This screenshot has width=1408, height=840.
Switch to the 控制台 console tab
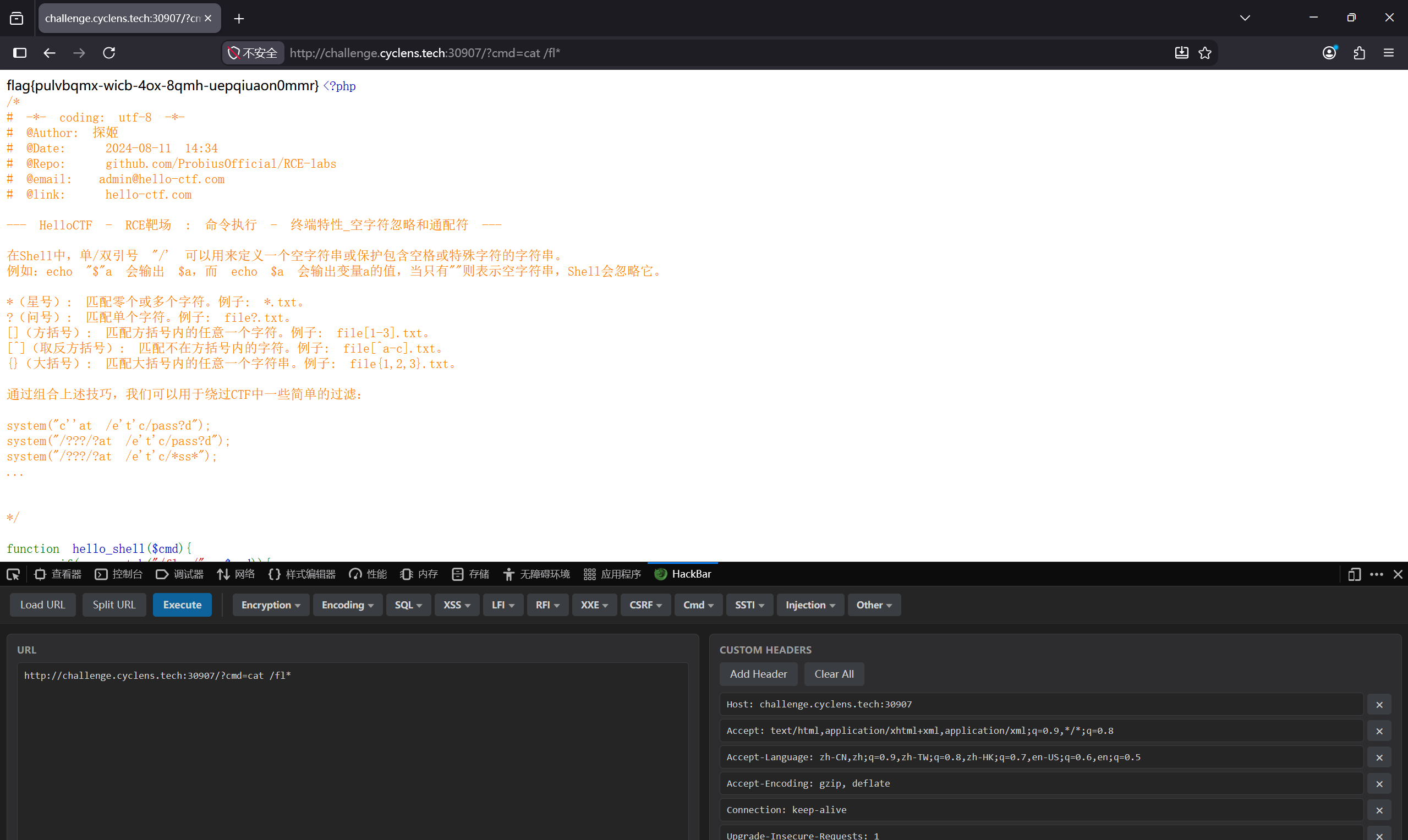pyautogui.click(x=118, y=574)
